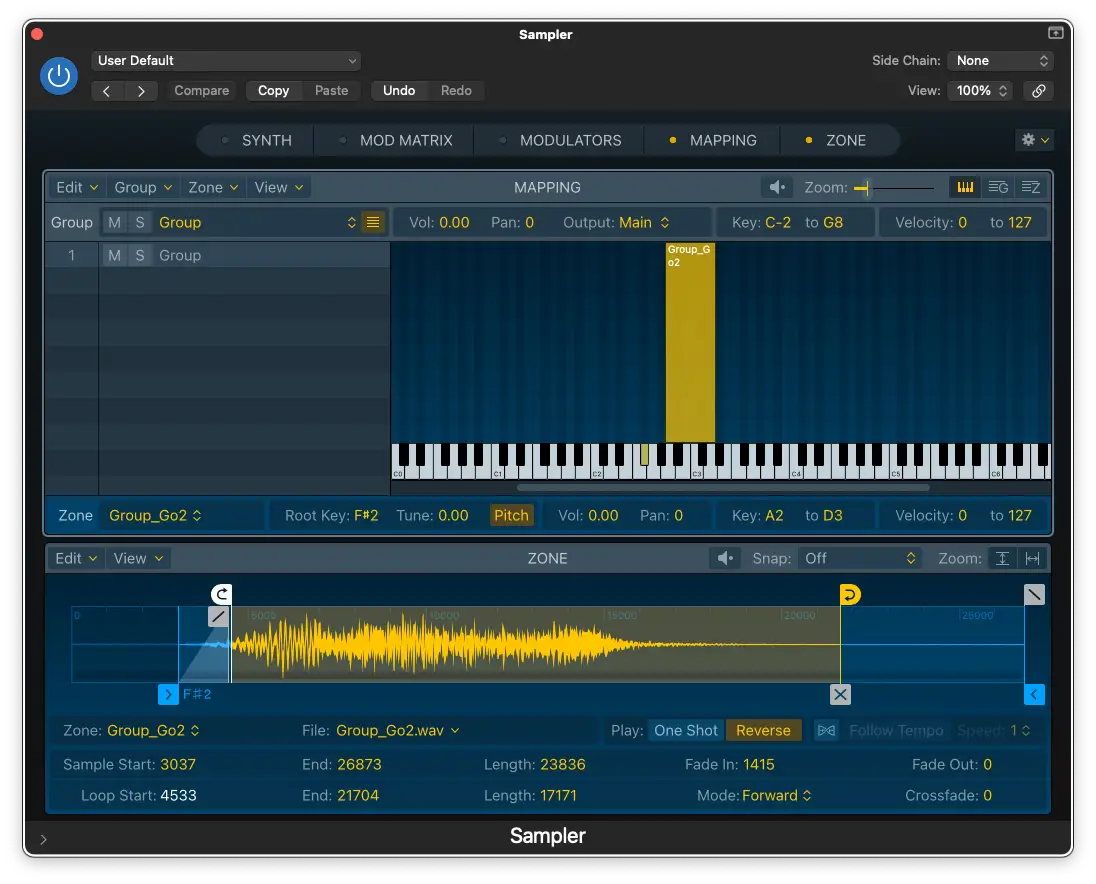Expand the Snap Off dropdown
1096x884 pixels.
click(x=860, y=559)
